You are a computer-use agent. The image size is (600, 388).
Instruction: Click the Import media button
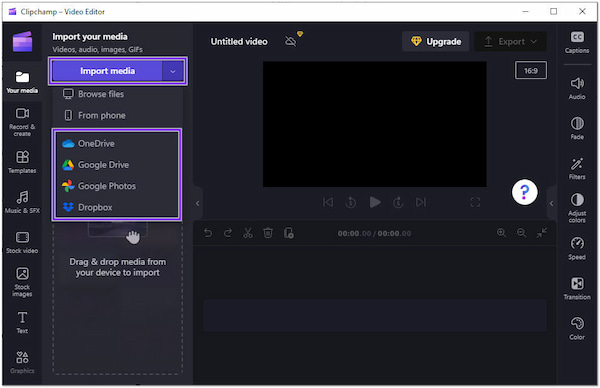(x=107, y=71)
